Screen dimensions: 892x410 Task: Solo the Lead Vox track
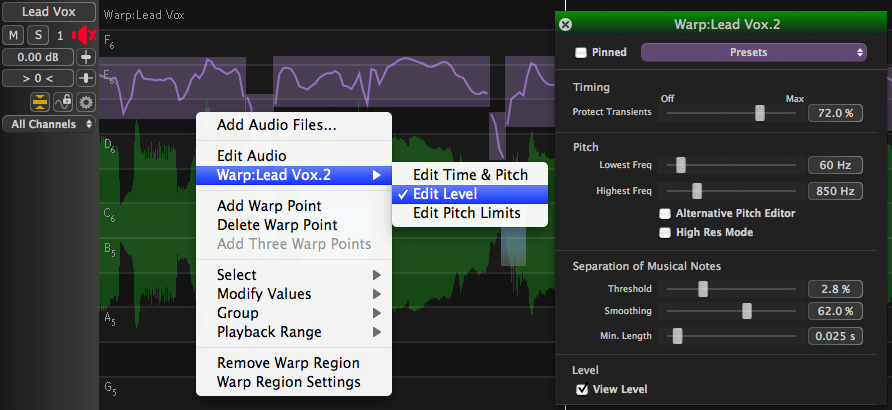coord(35,35)
